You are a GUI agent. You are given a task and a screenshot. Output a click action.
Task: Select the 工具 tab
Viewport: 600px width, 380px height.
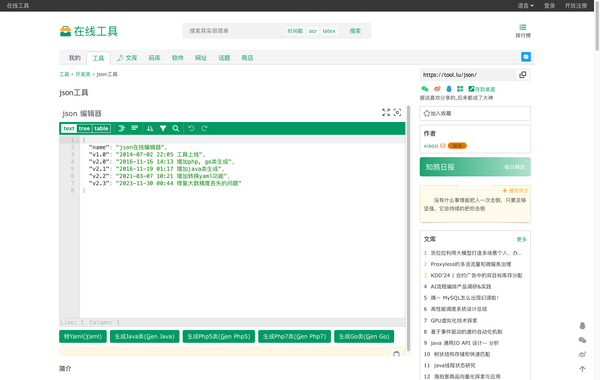click(x=98, y=58)
